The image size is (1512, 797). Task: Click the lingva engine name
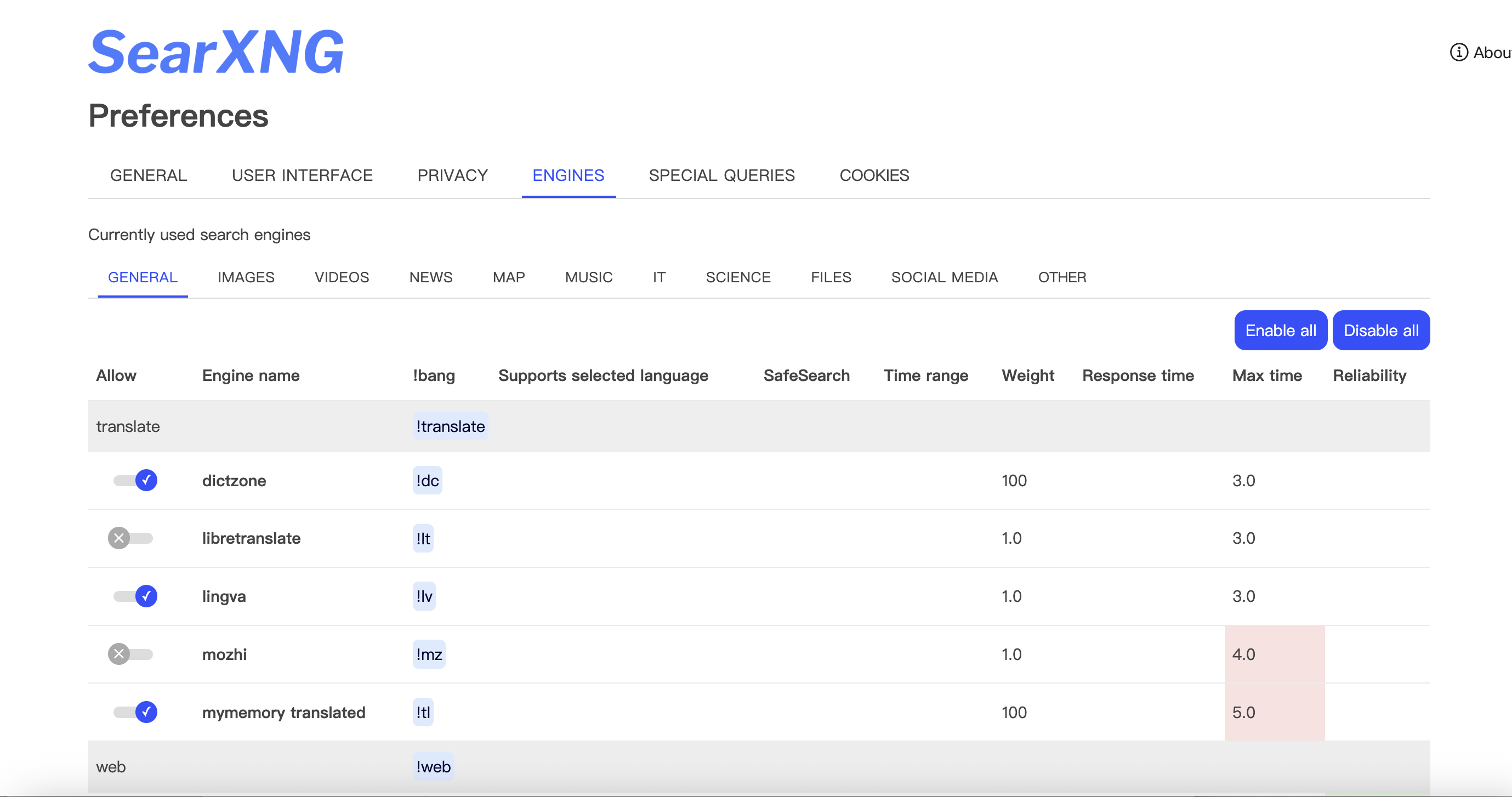(224, 596)
